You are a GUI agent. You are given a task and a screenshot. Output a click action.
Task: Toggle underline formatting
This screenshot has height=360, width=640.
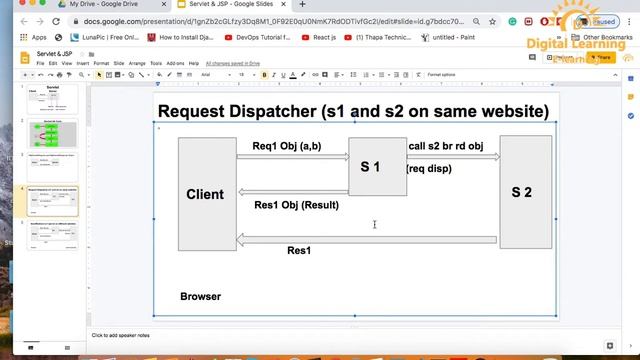click(x=283, y=75)
